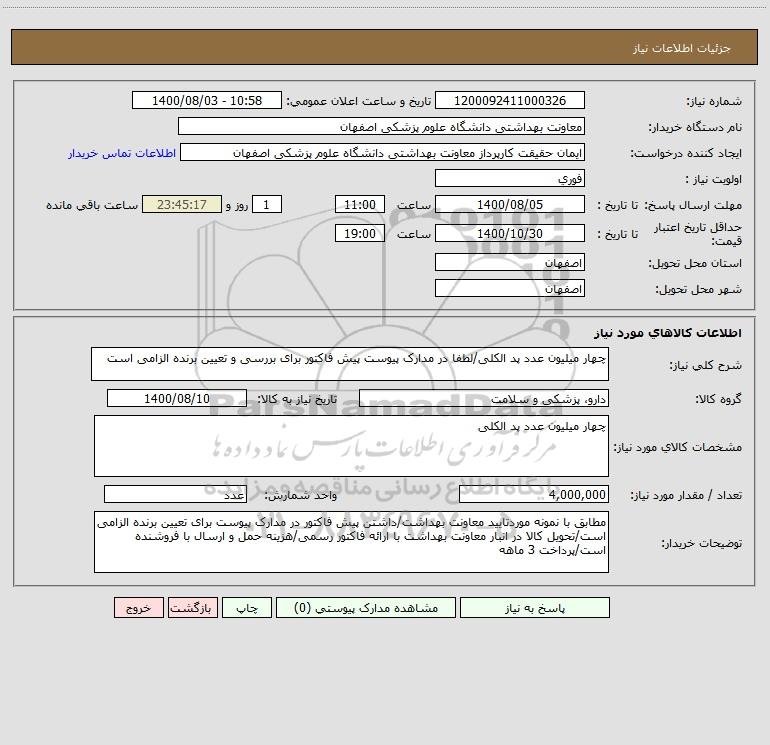Click 'استان محل تحویل:' label
This screenshot has width=770, height=745.
(x=695, y=263)
